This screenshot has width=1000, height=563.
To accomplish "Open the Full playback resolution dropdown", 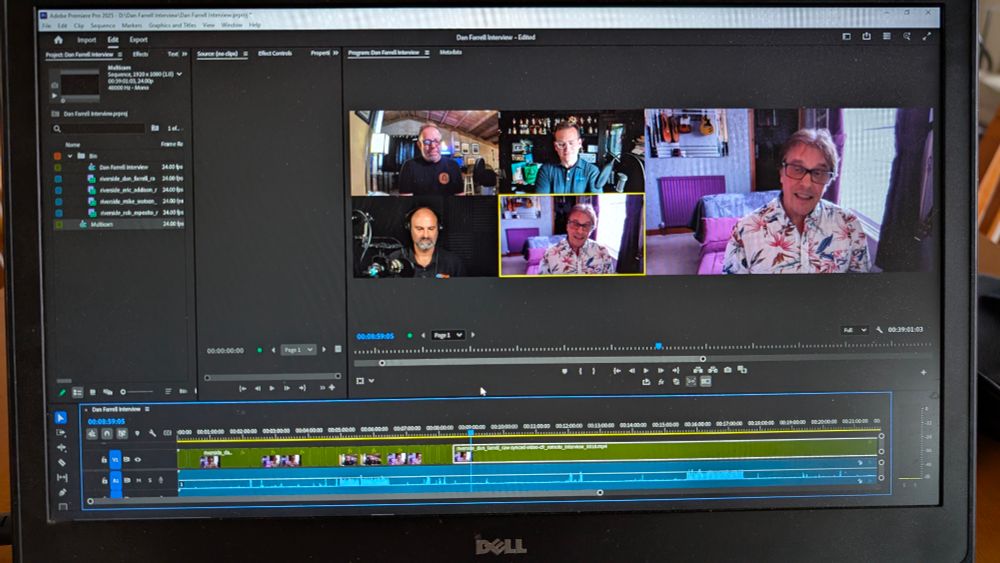I will [855, 330].
